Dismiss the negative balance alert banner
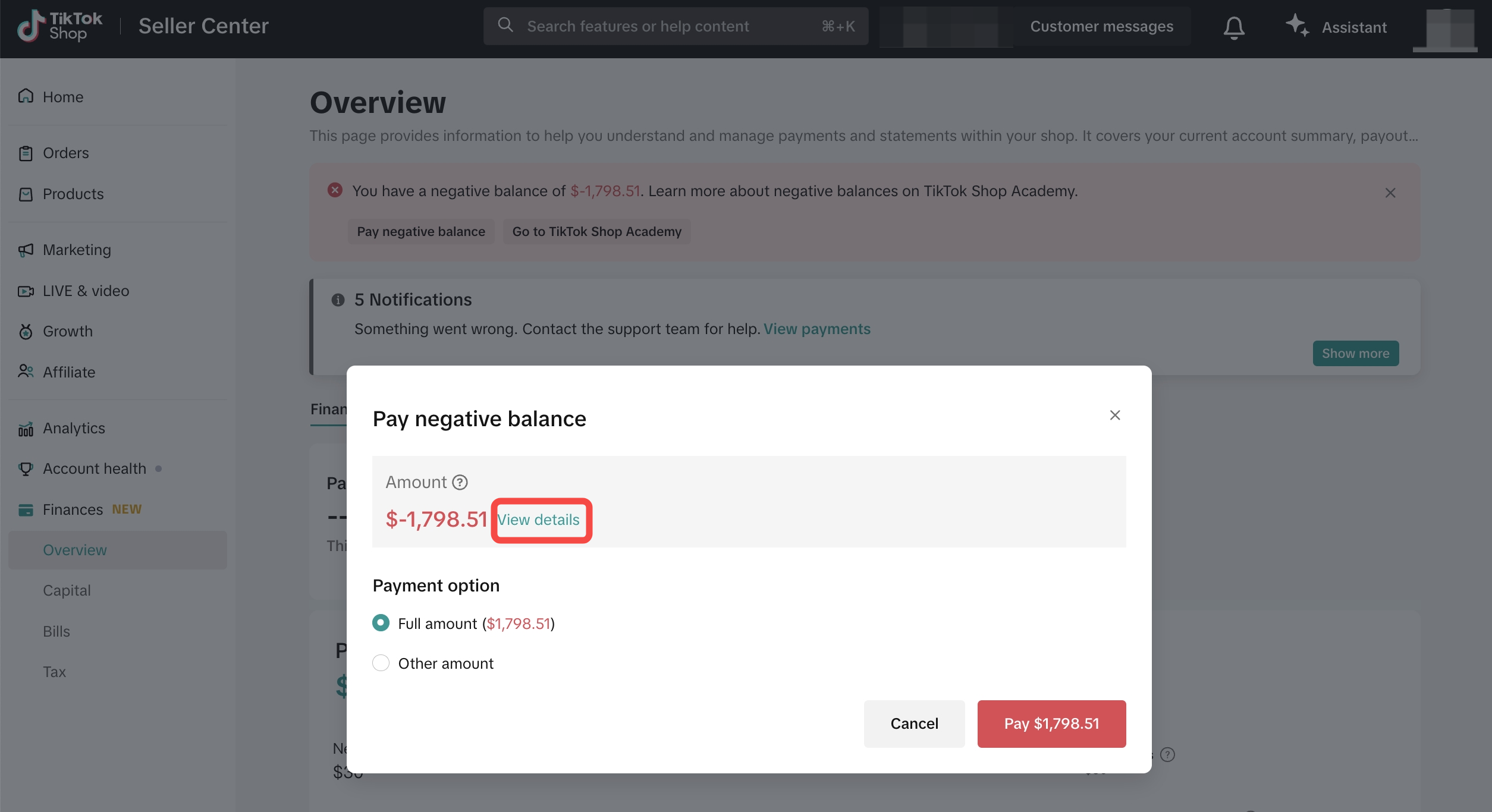Screen dimensions: 1492x812 click(1390, 193)
